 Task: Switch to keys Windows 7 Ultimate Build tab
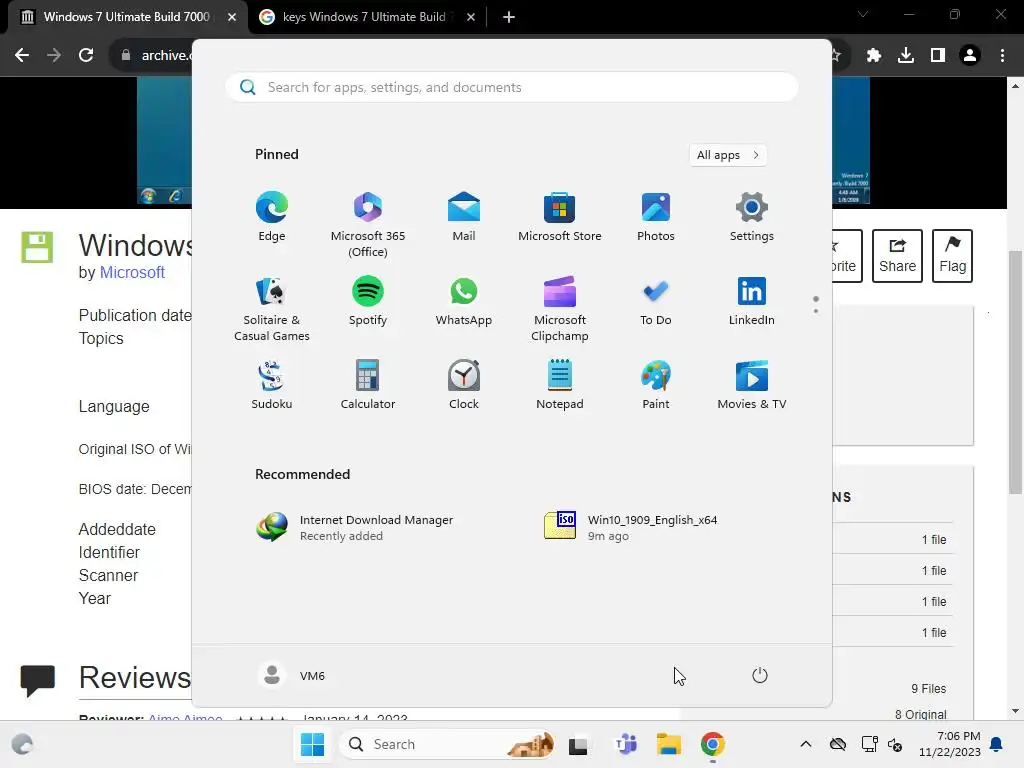[x=363, y=17]
